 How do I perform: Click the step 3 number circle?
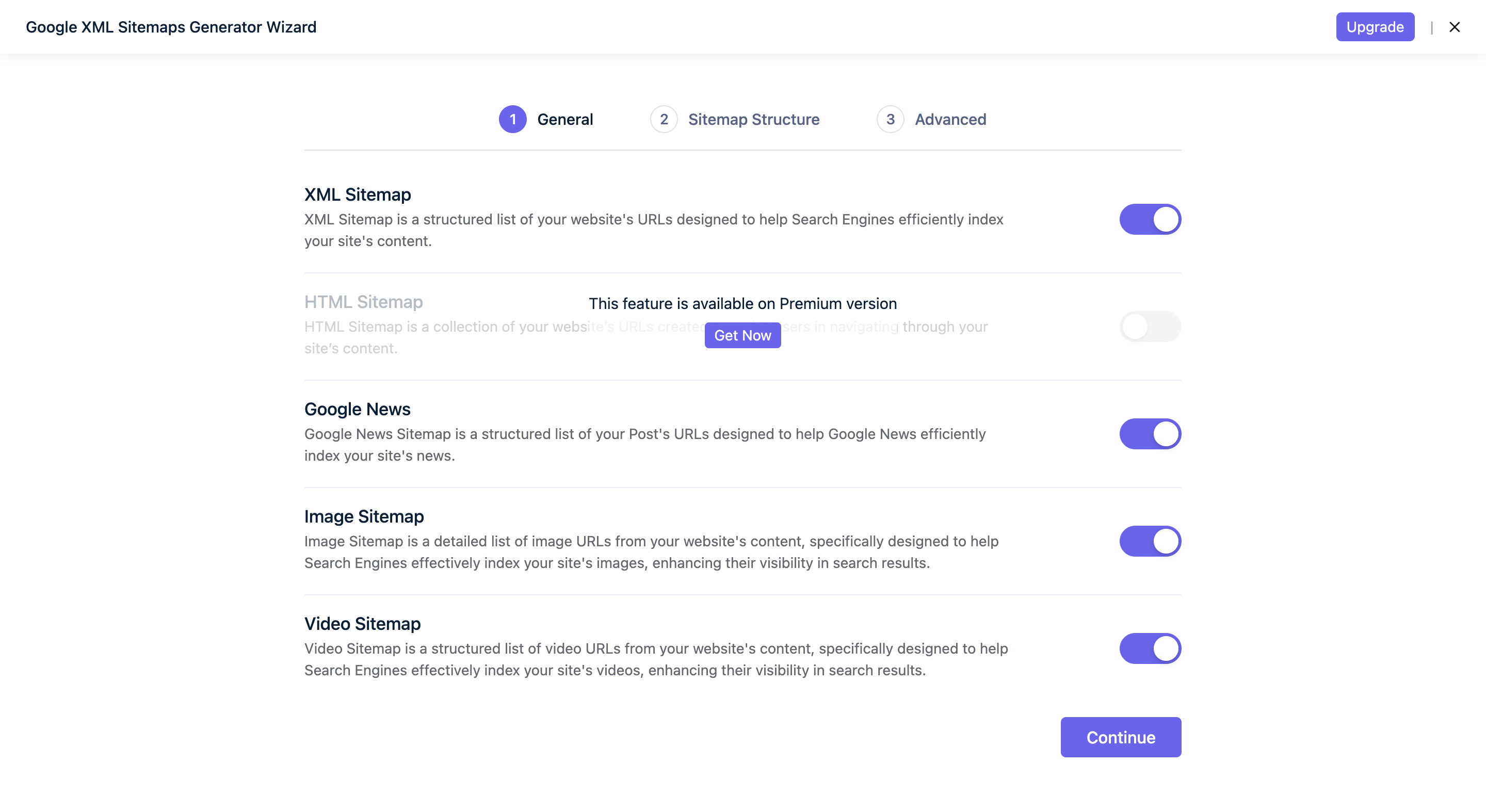891,119
